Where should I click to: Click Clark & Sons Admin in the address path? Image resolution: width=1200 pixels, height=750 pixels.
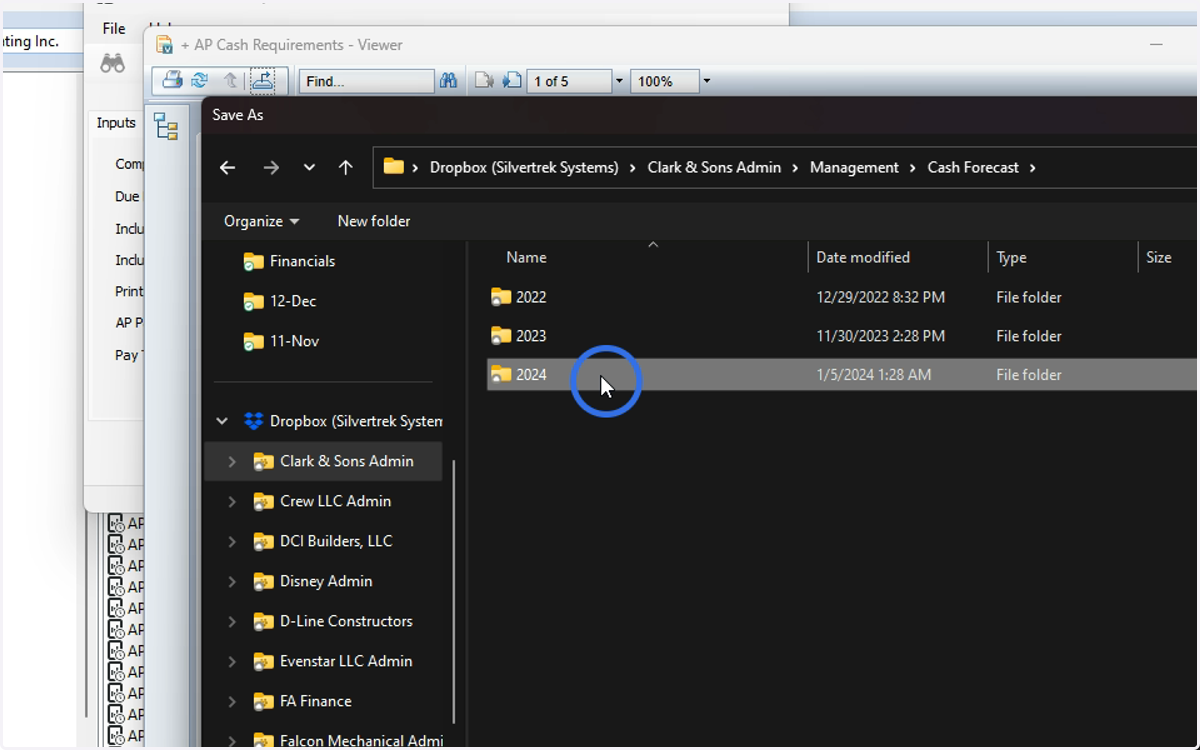[x=714, y=167]
